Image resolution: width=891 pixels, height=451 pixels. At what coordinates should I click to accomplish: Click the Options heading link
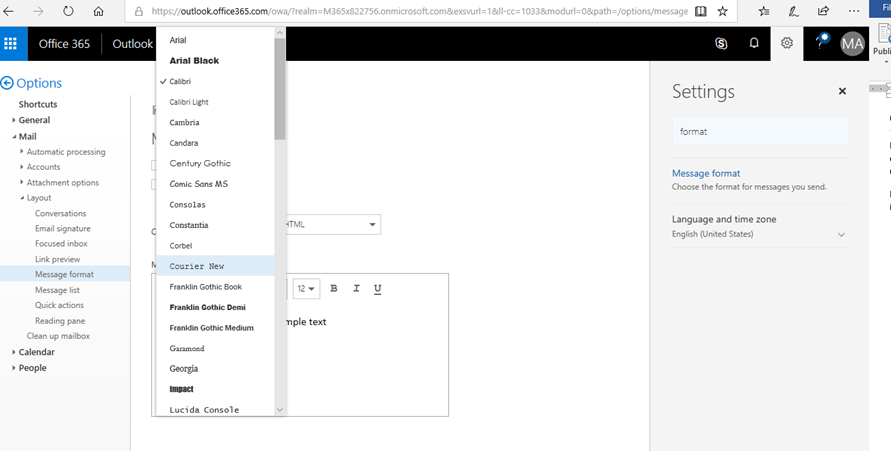click(39, 83)
